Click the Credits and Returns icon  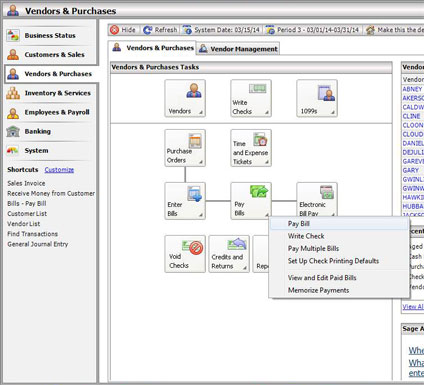[x=229, y=254]
